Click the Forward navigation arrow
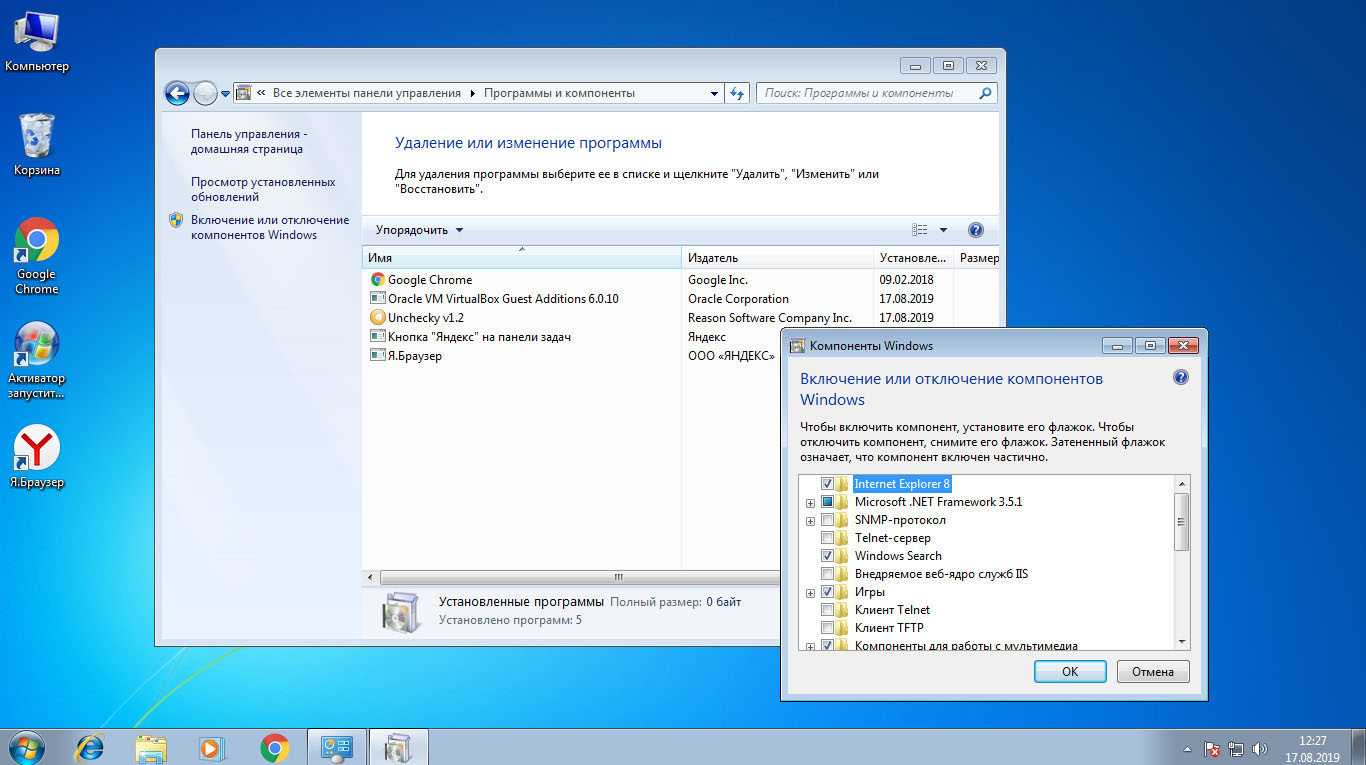 [205, 93]
